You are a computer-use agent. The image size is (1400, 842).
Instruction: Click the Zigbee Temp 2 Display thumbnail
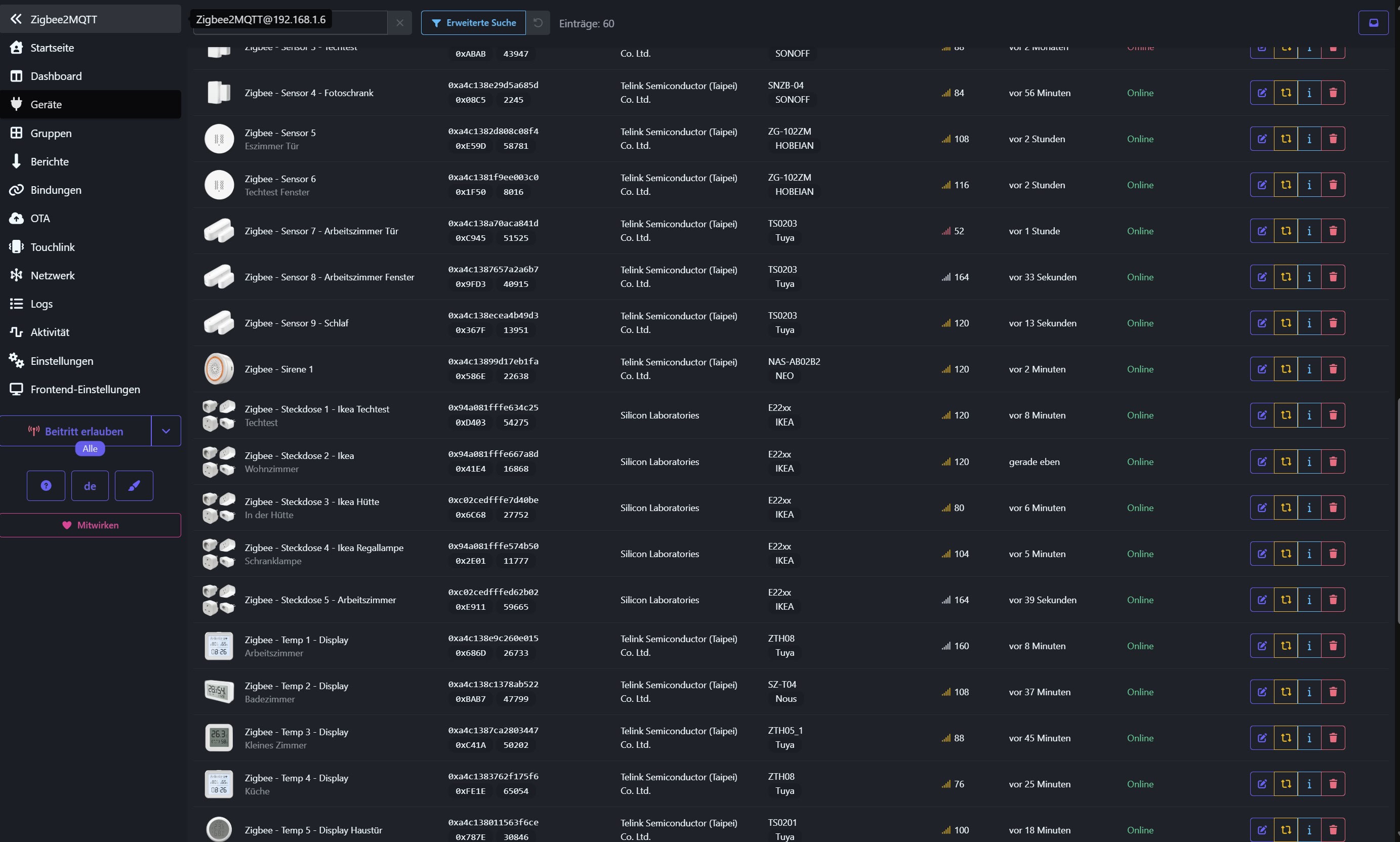219,692
